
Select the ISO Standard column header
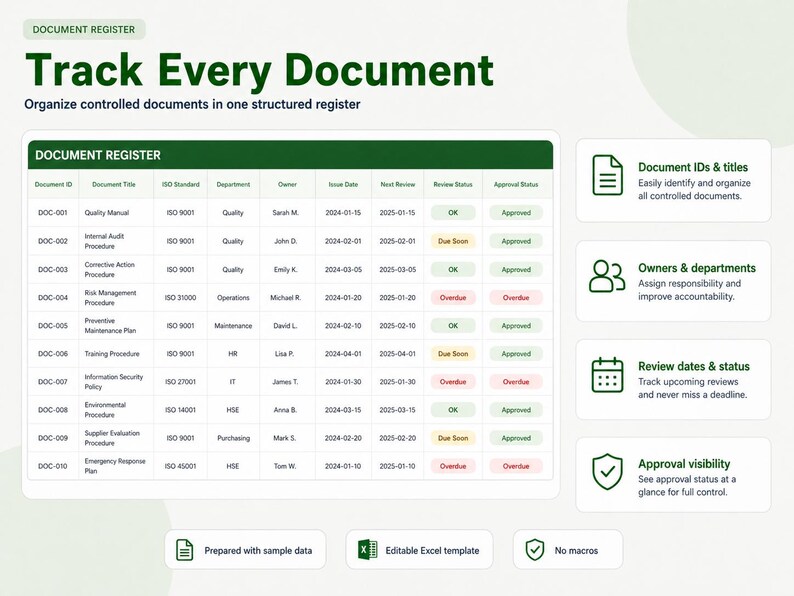tap(181, 184)
